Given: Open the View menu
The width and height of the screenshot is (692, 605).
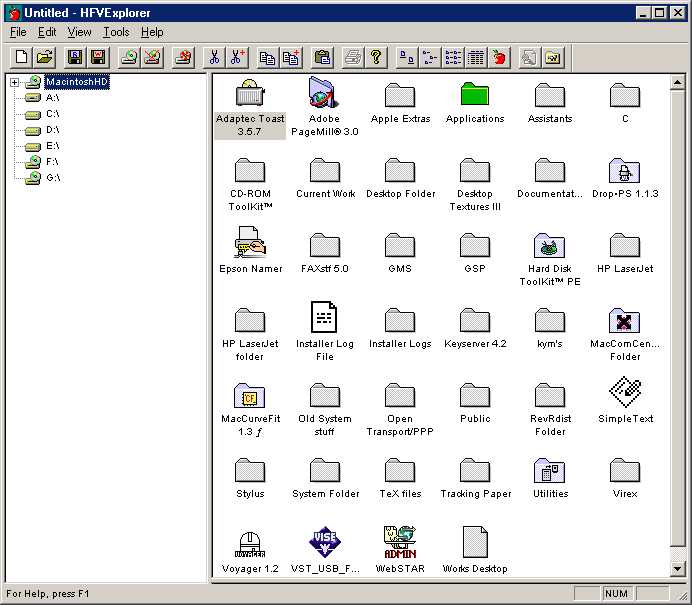Looking at the screenshot, I should 79,32.
